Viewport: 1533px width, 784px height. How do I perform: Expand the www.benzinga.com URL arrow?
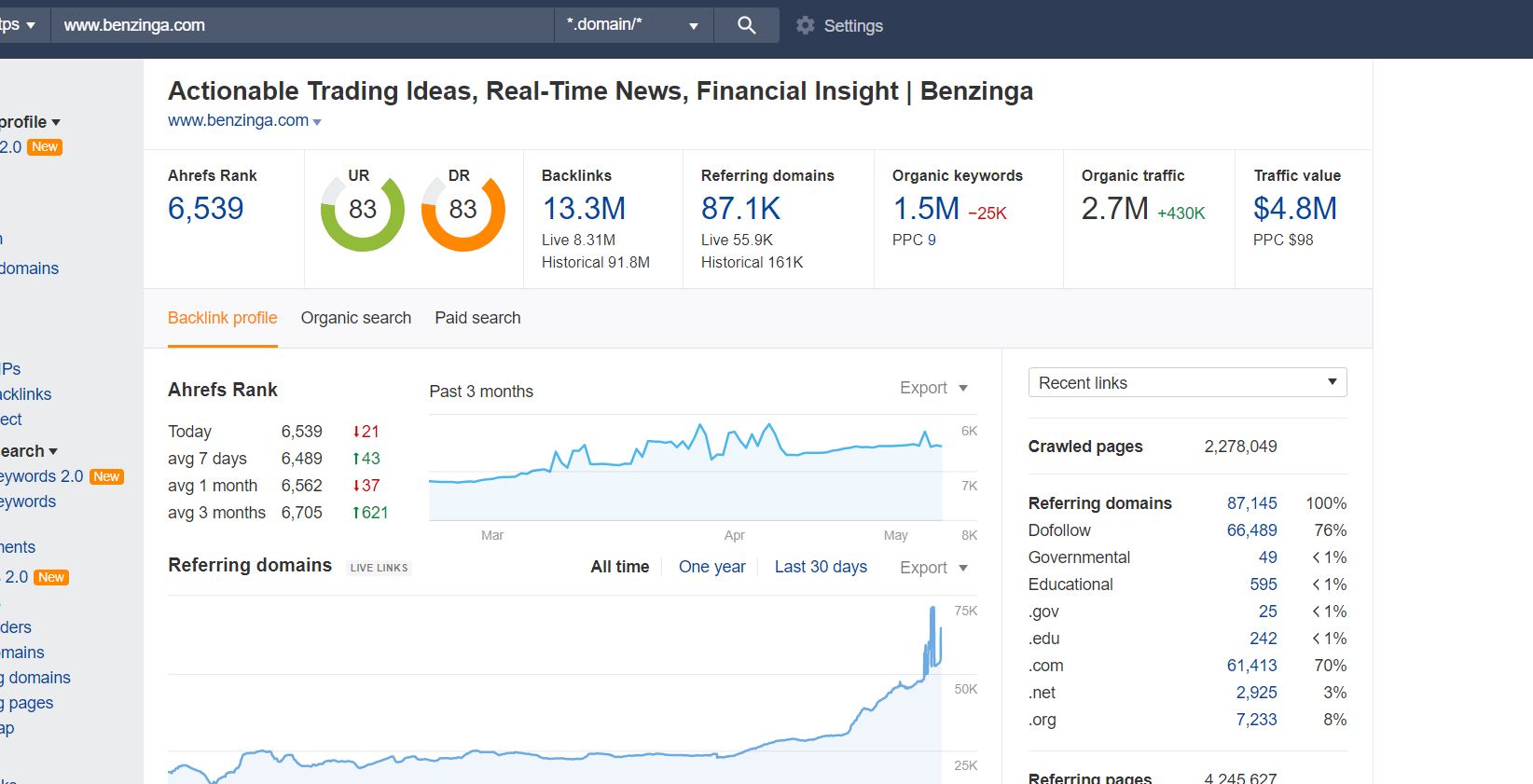point(317,122)
